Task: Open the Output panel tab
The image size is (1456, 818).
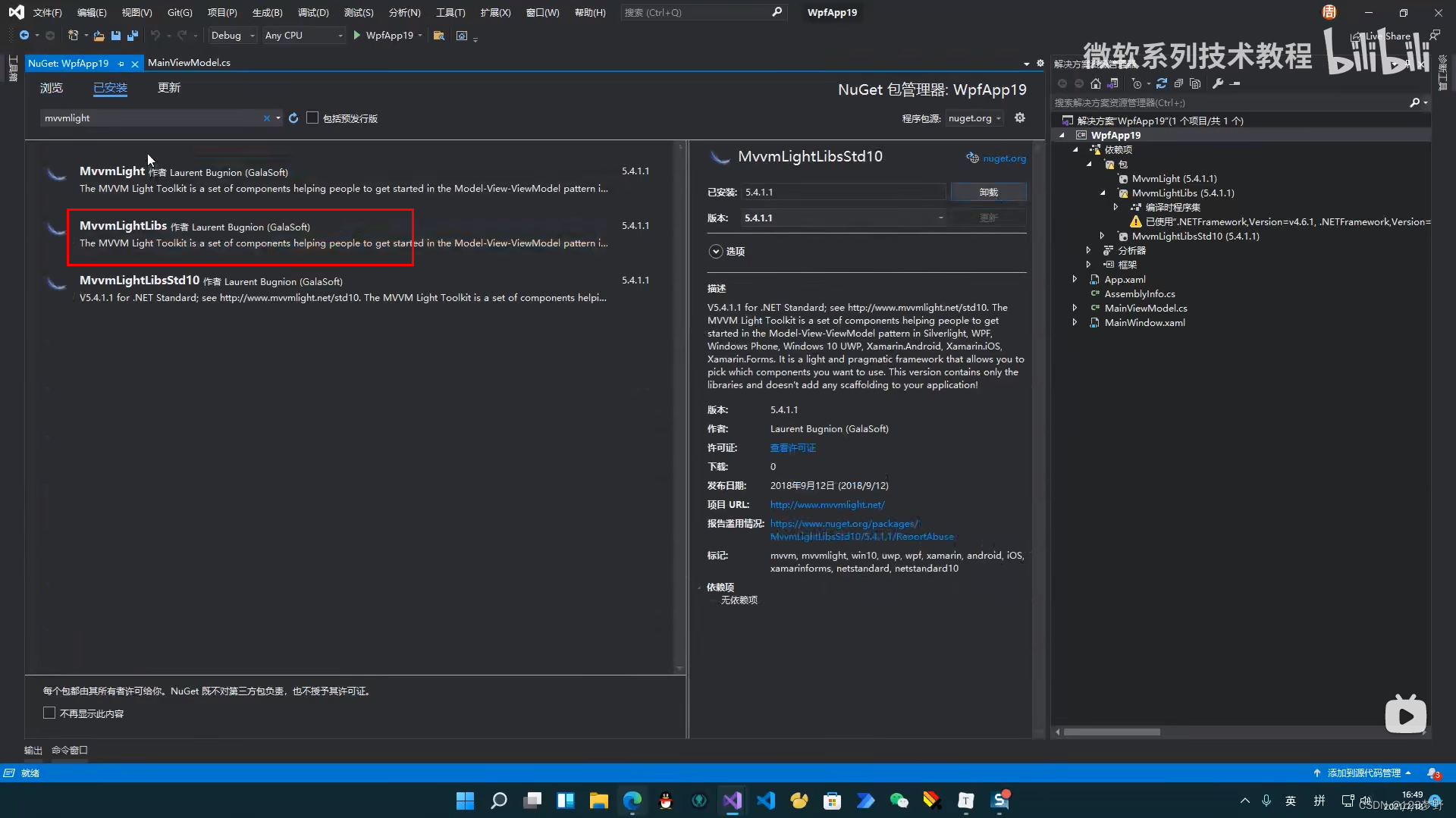Action: pos(33,750)
